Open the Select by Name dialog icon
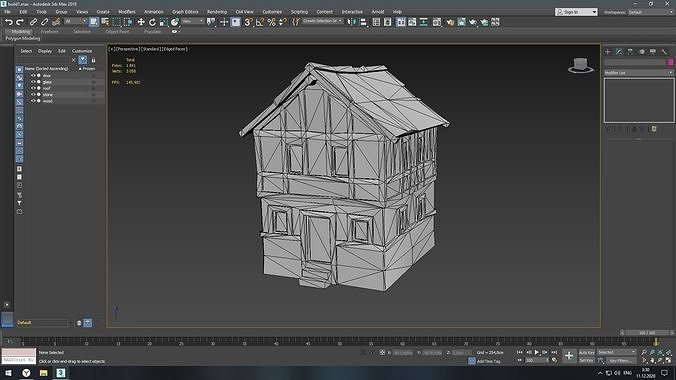This screenshot has width=676, height=380. click(105, 22)
